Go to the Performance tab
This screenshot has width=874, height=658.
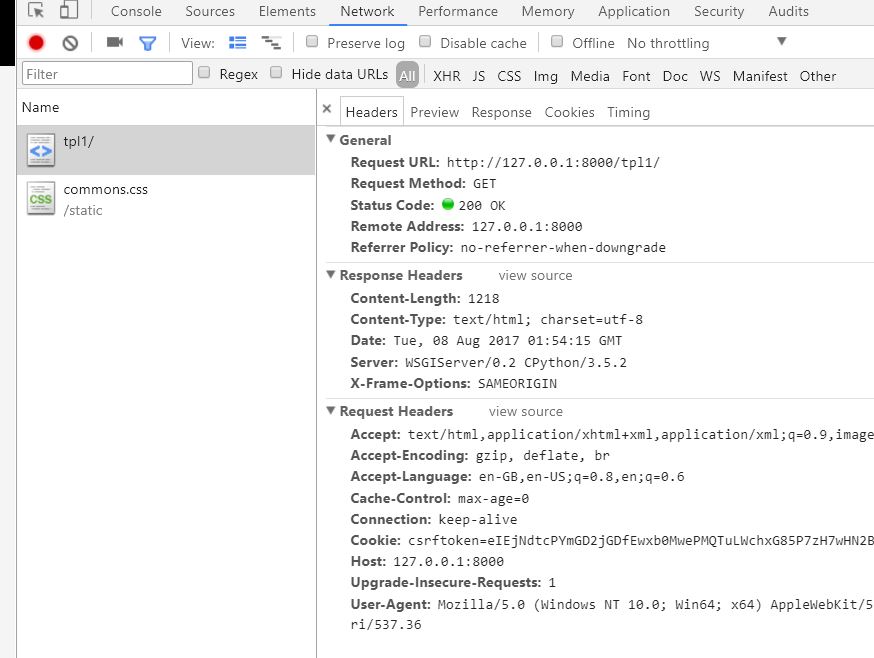458,11
